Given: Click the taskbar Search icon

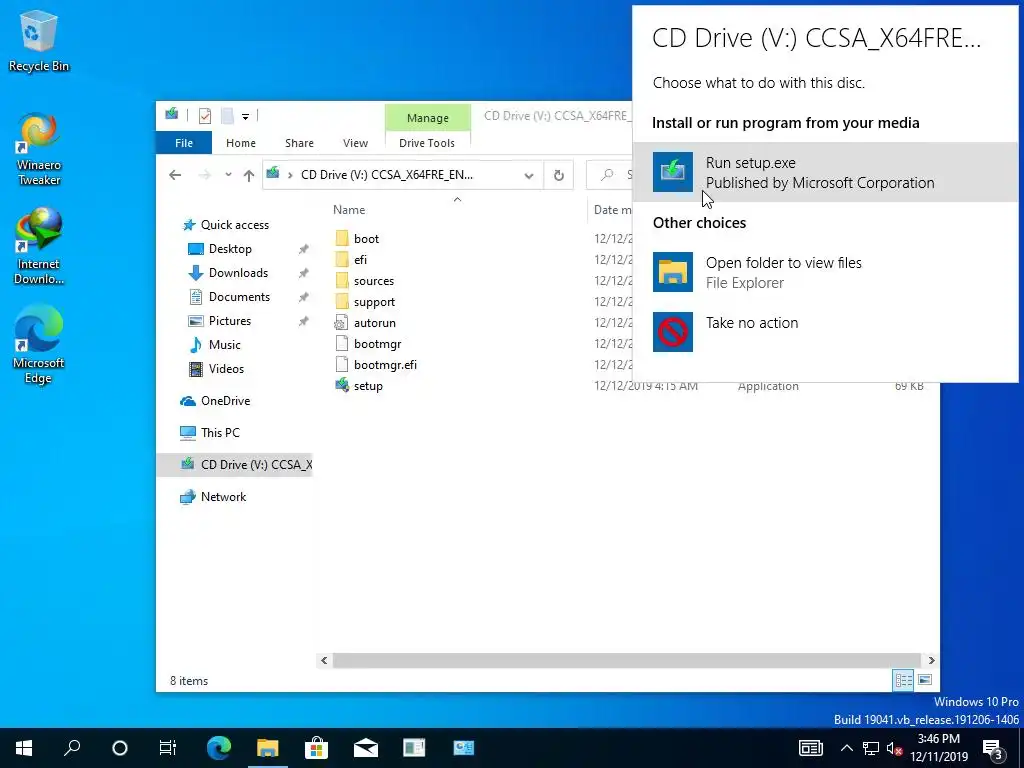Looking at the screenshot, I should click(x=72, y=748).
